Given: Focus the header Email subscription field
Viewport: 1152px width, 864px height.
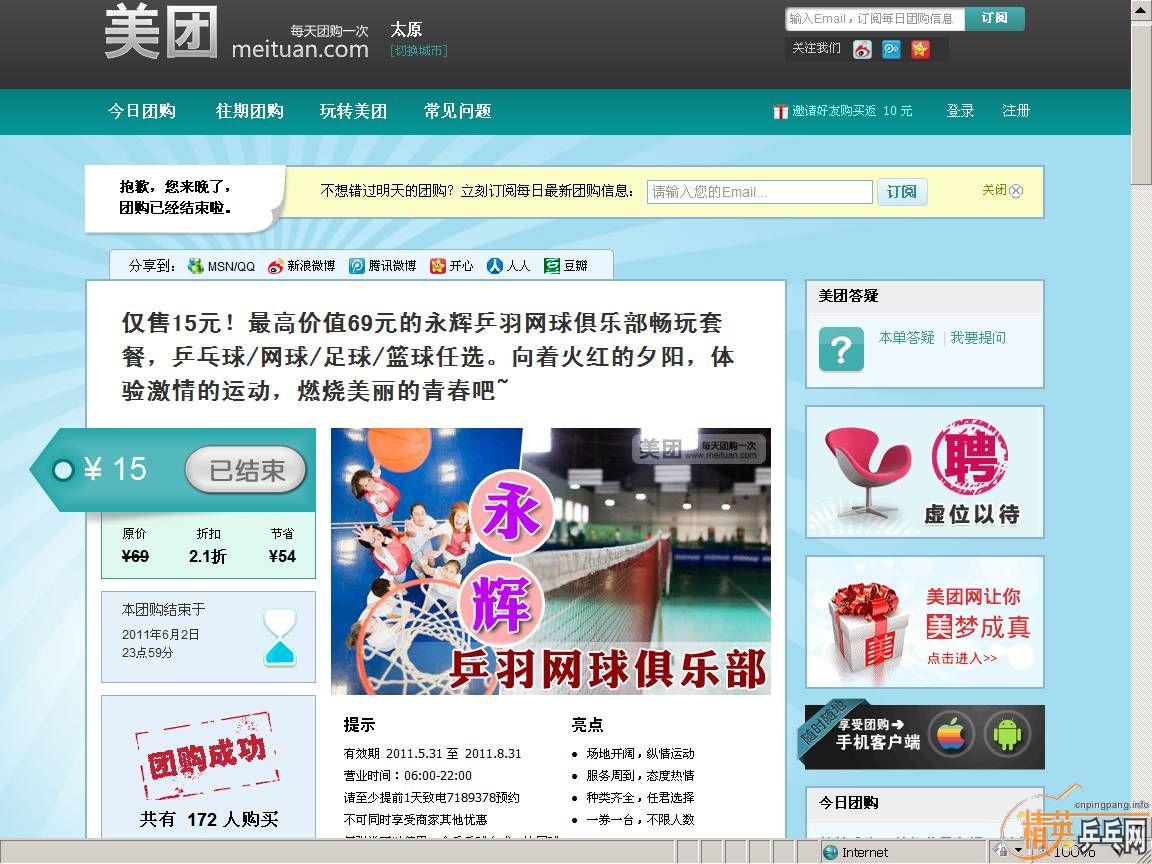Looking at the screenshot, I should 874,18.
